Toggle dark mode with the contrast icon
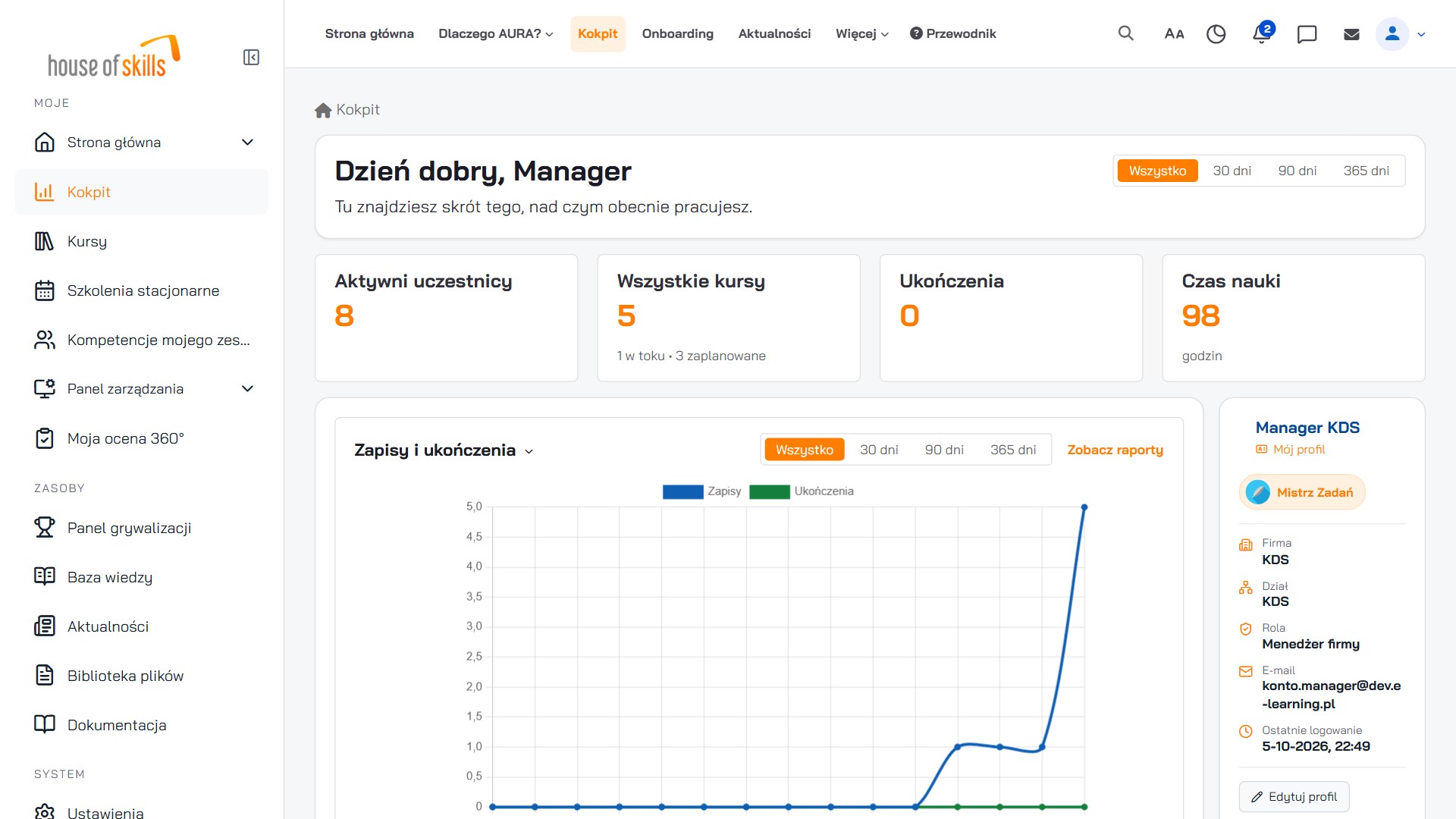Image resolution: width=1456 pixels, height=819 pixels. (1216, 34)
